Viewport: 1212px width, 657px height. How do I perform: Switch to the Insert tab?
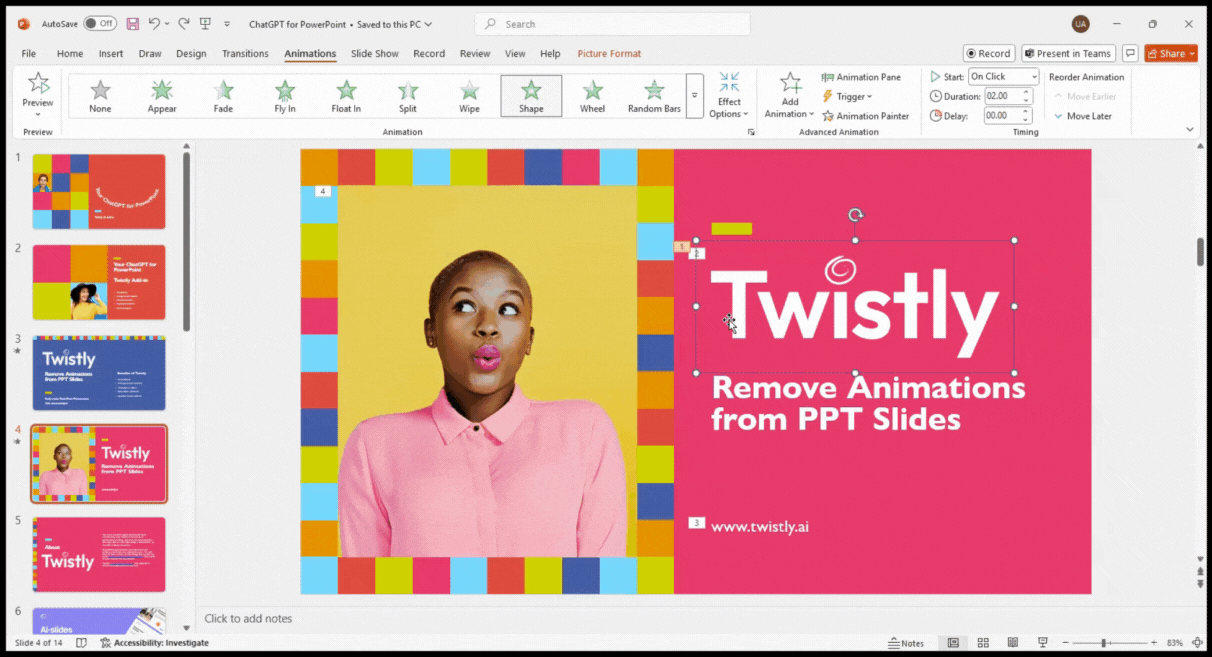coord(111,54)
